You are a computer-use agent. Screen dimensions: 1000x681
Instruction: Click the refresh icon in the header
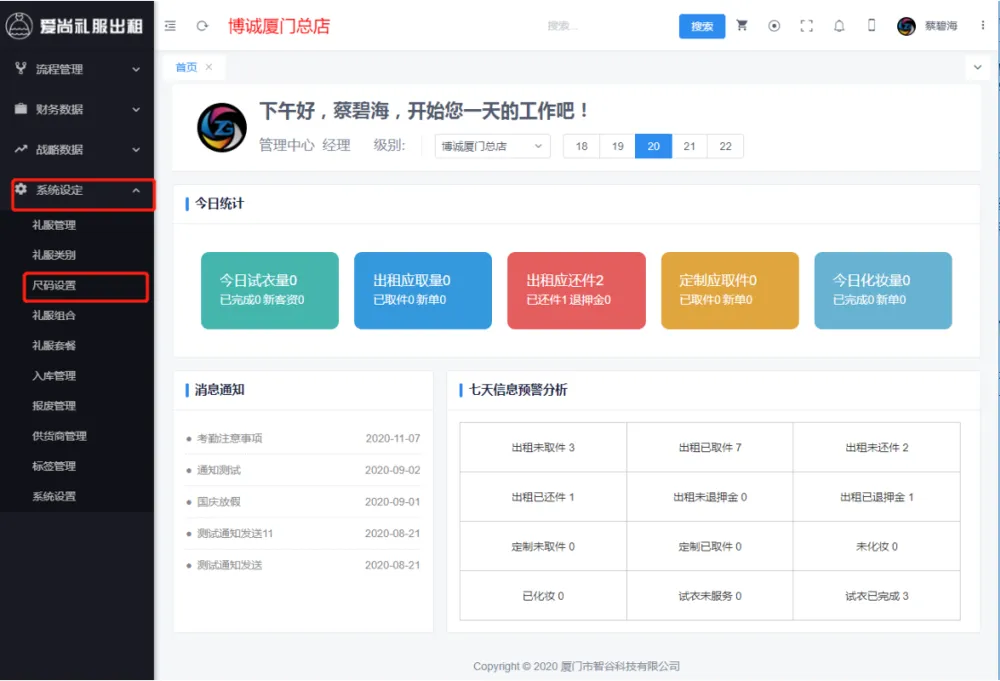pos(202,26)
